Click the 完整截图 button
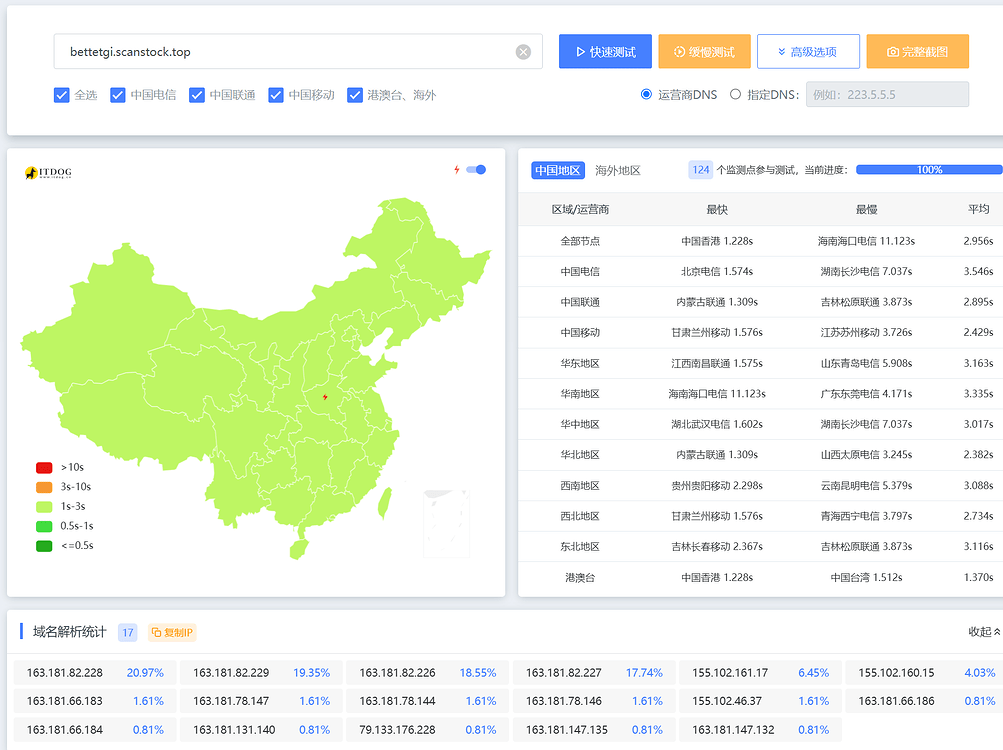Viewport: 1003px width, 750px height. (917, 52)
